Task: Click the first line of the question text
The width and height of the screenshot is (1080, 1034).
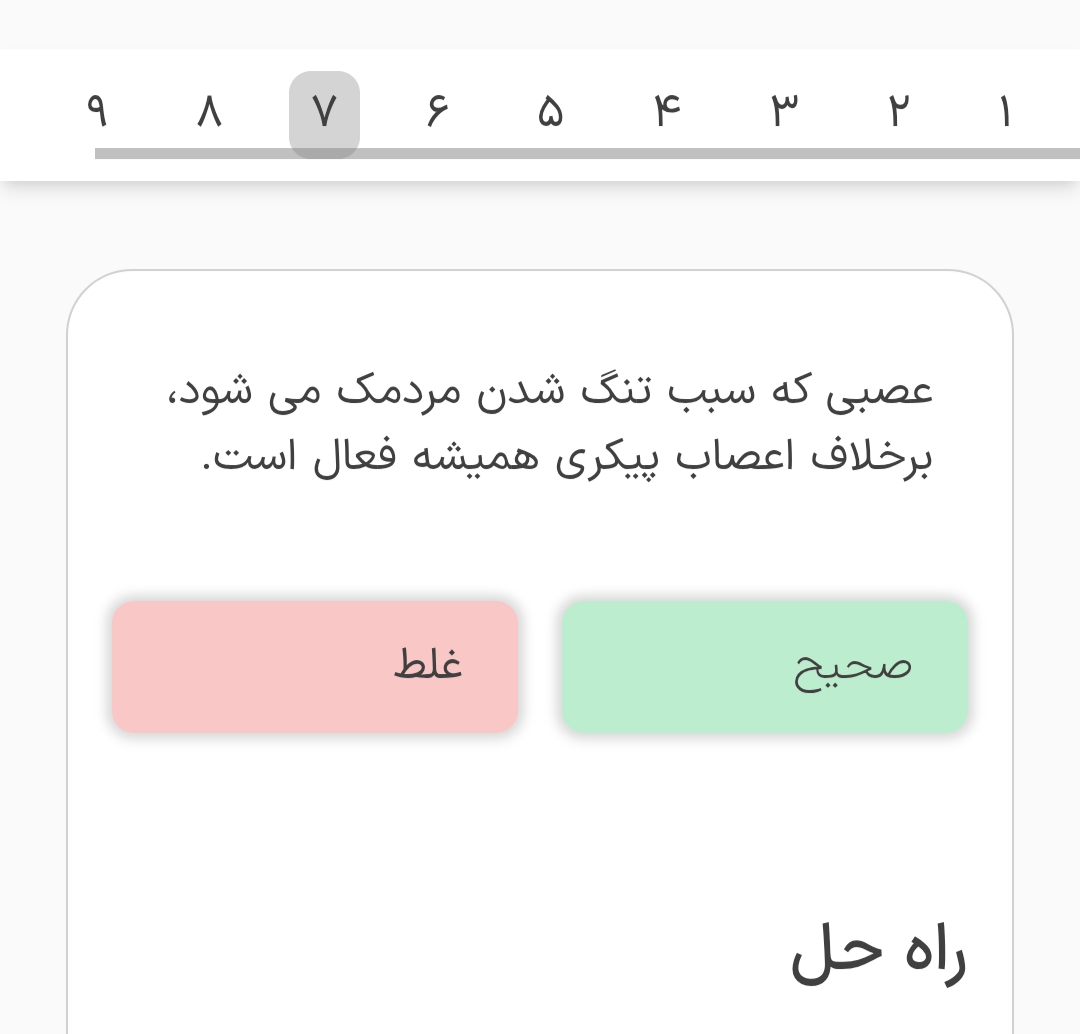Action: tap(550, 390)
